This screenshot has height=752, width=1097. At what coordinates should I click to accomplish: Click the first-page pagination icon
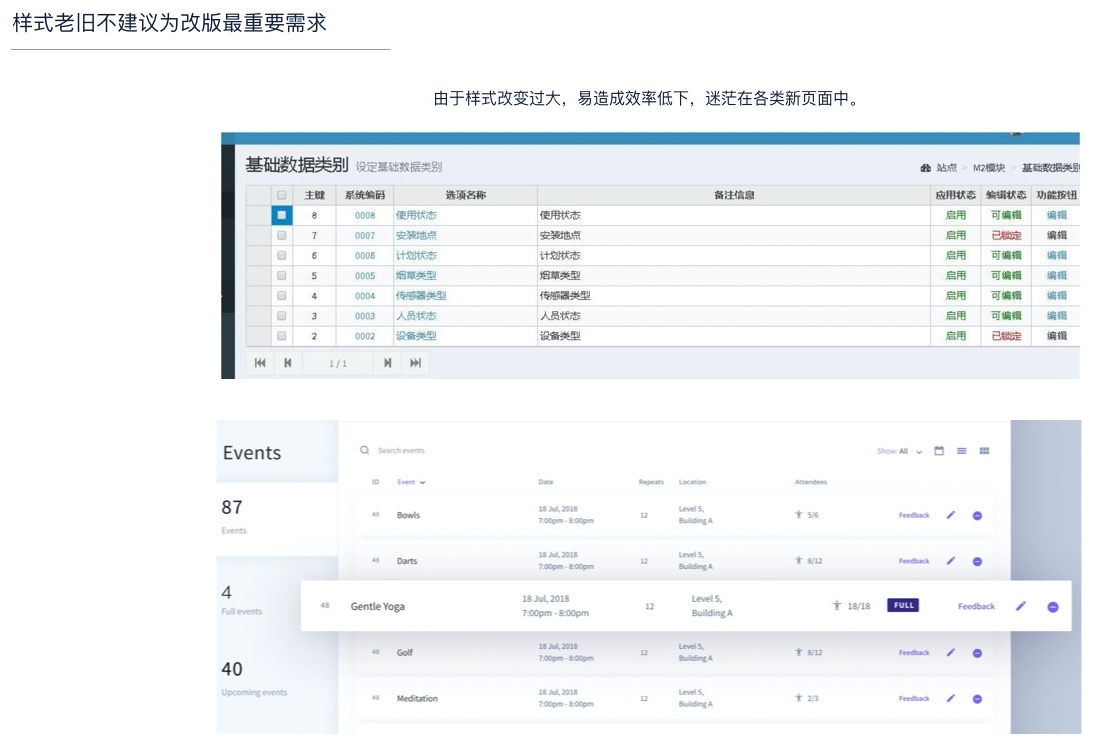click(260, 363)
